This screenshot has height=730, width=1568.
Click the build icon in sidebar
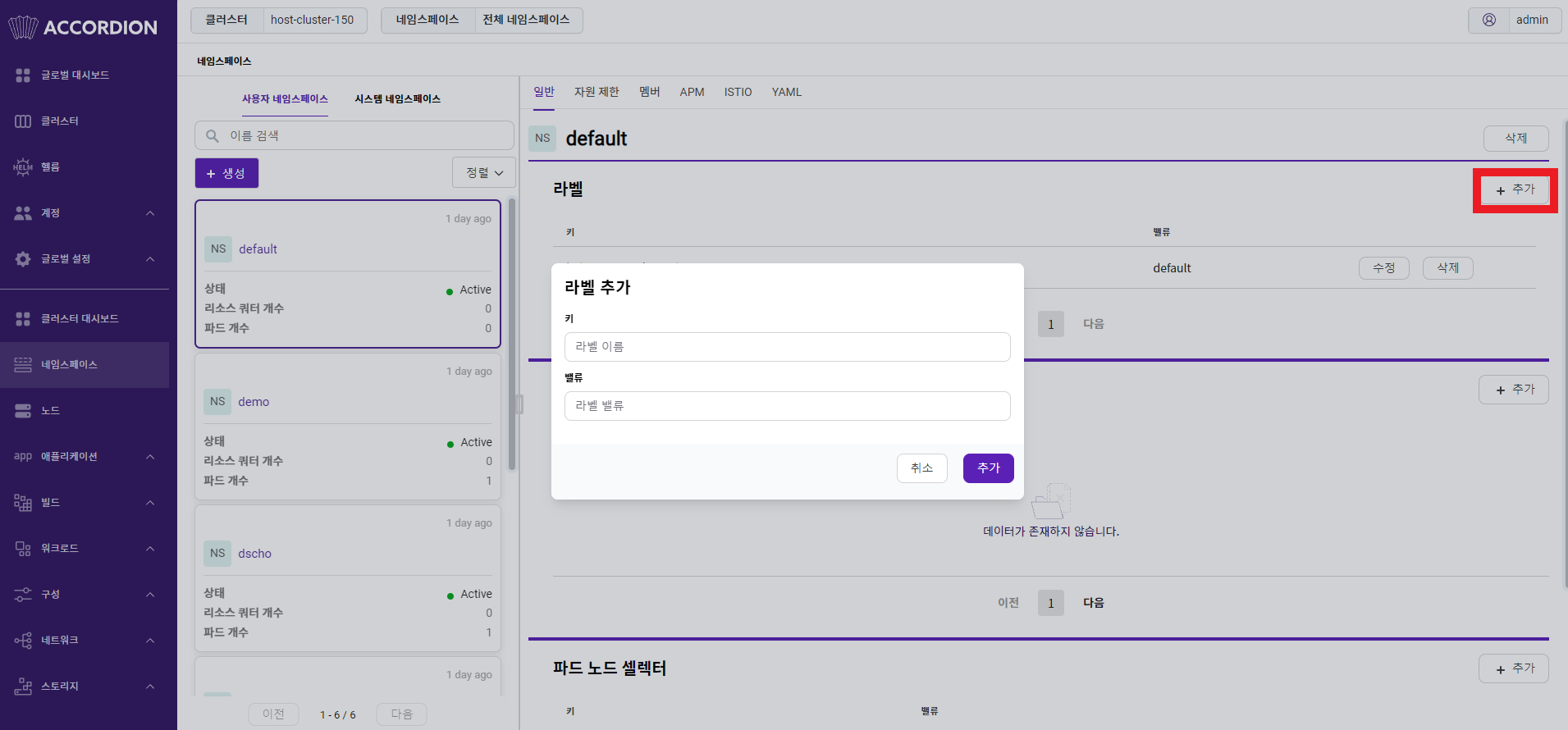23,503
